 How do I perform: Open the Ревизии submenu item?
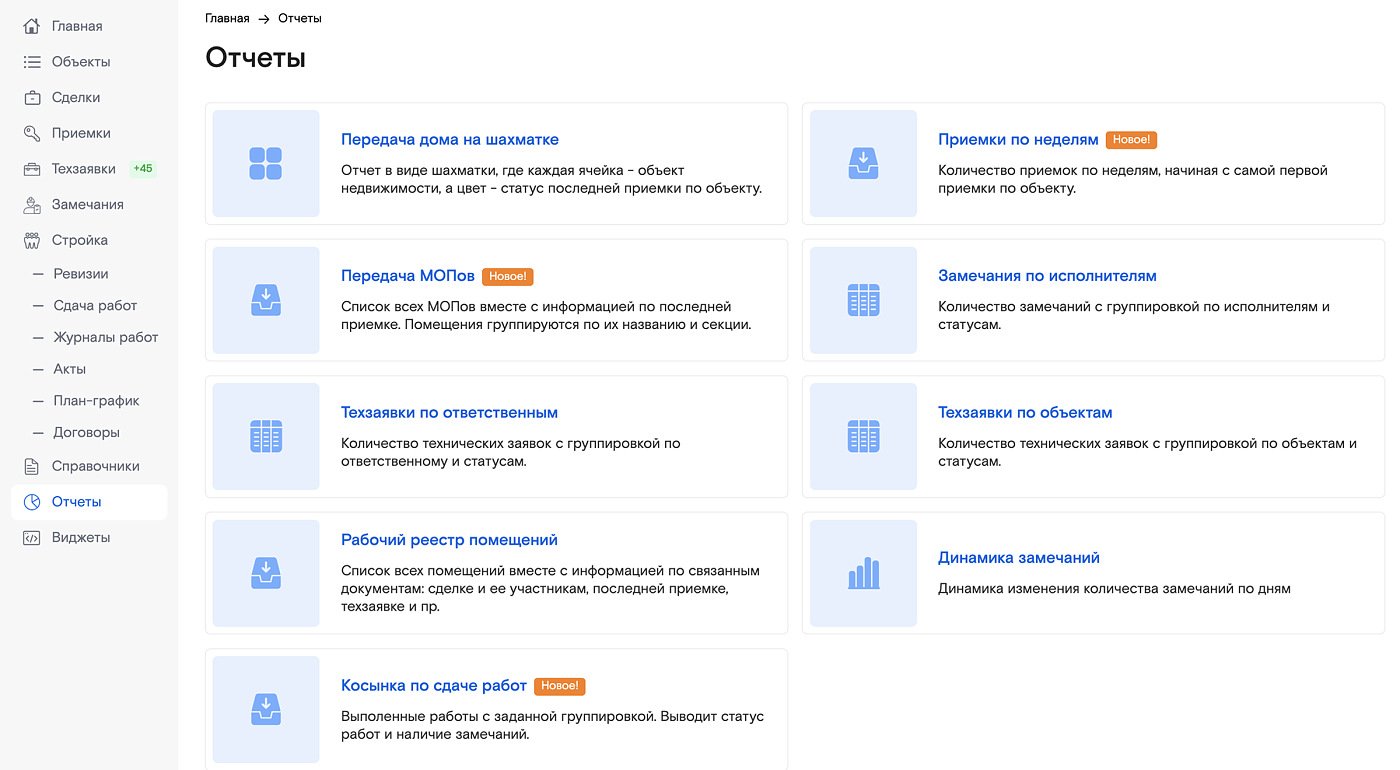[81, 274]
